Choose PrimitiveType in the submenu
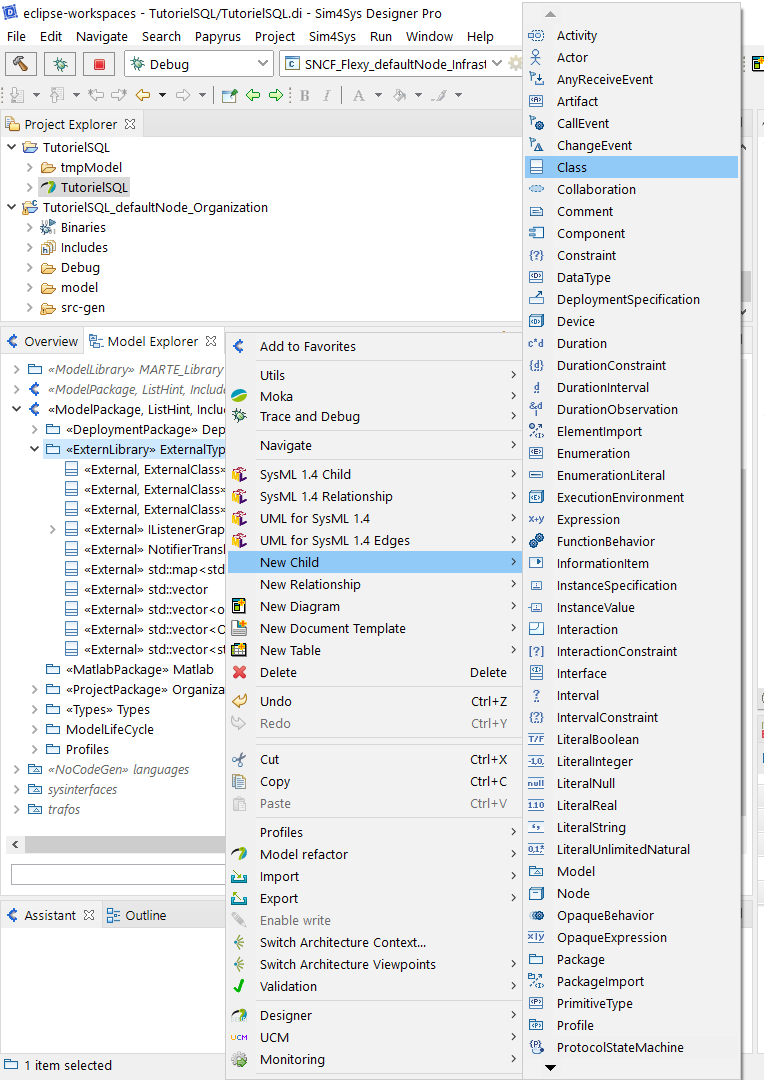The height and width of the screenshot is (1080, 764). click(x=632, y=1004)
